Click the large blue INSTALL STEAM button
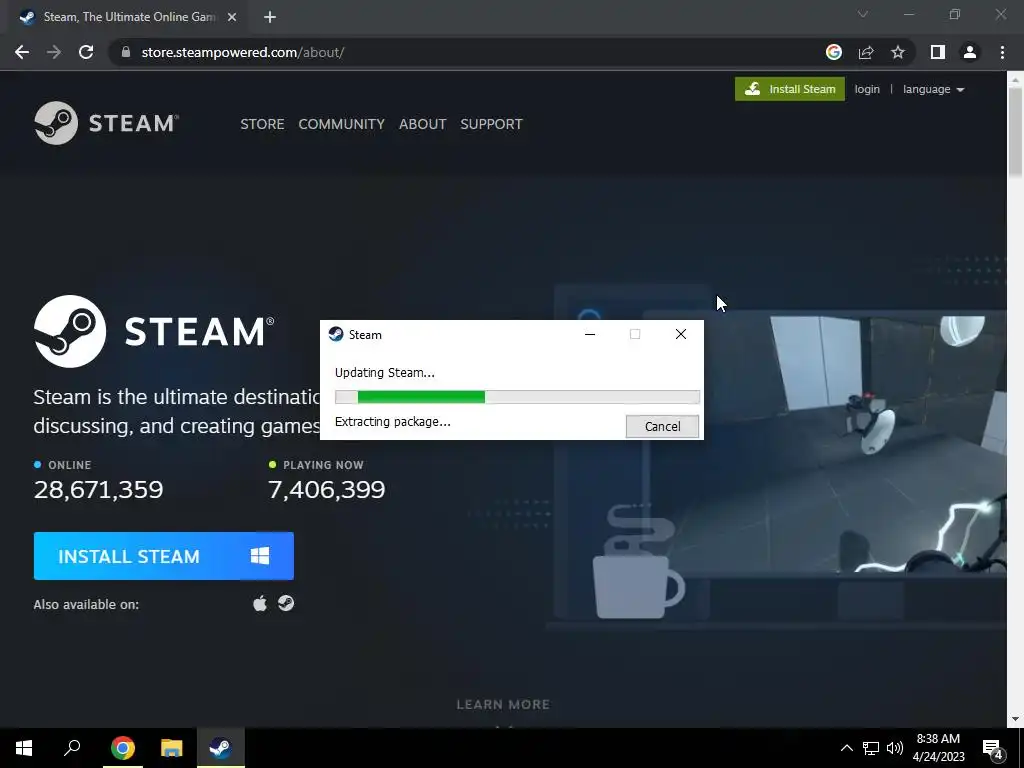 [164, 556]
